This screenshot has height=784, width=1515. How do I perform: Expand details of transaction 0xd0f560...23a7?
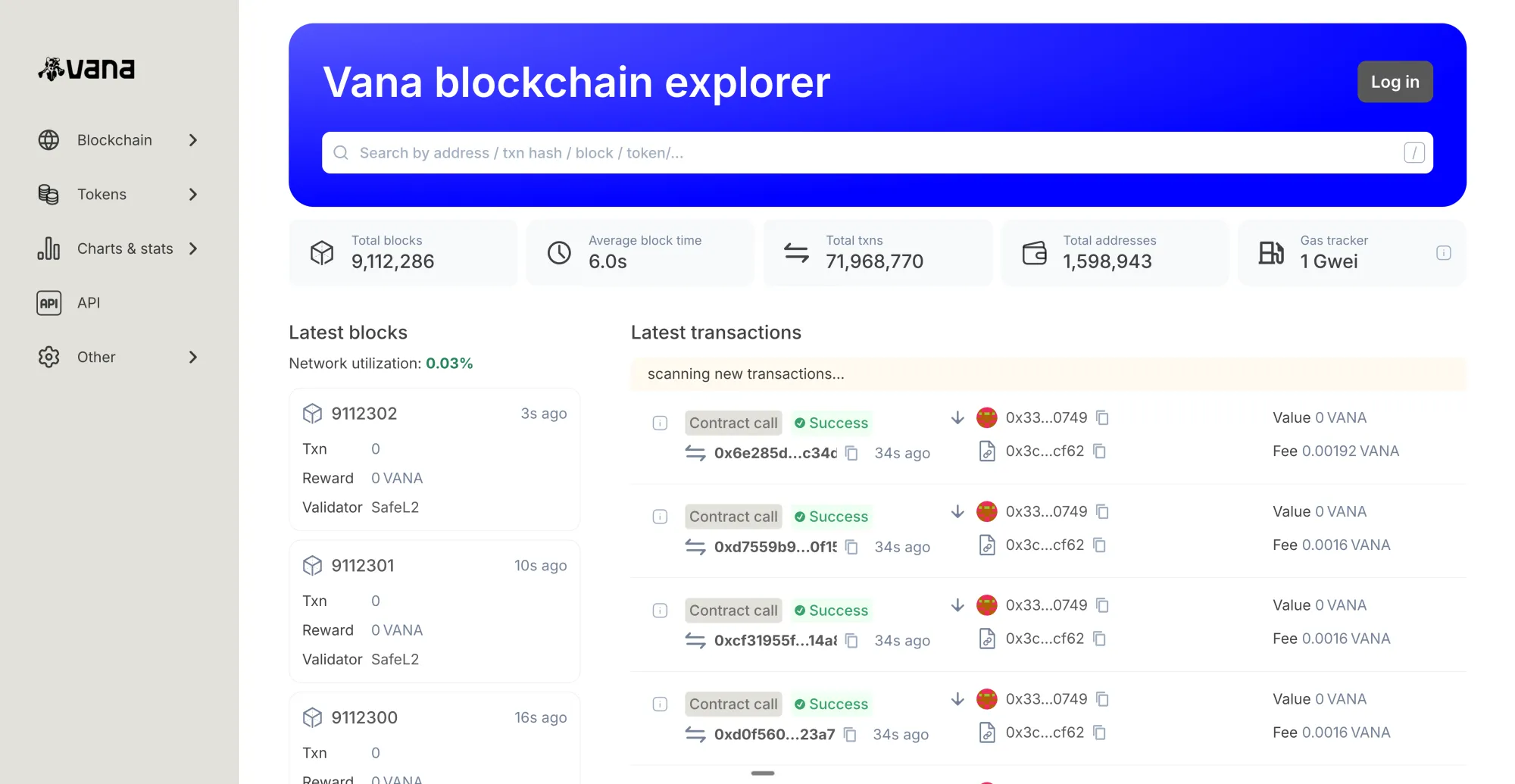coord(660,704)
